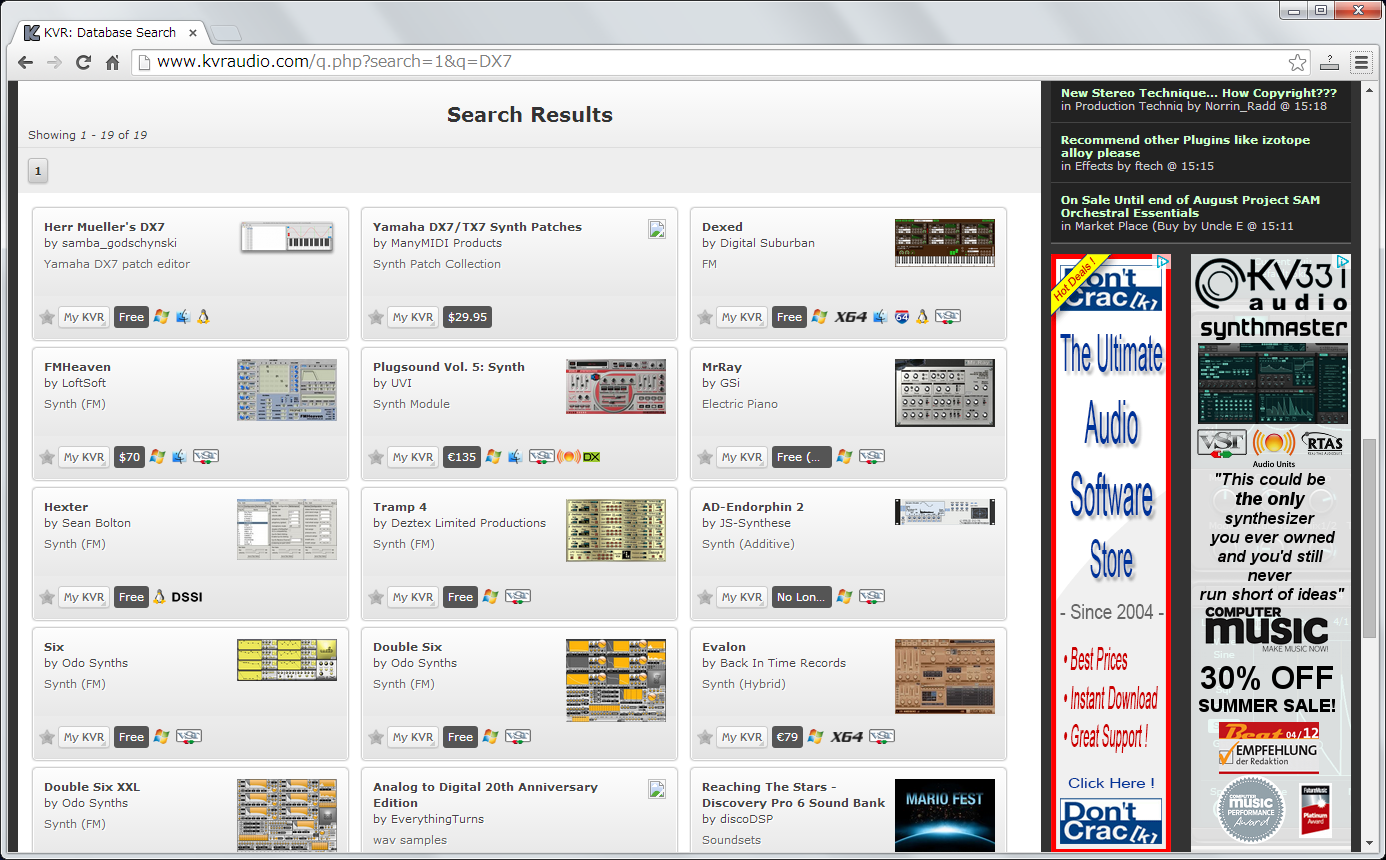This screenshot has width=1386, height=860.
Task: Click the Free price button on Dexed
Action: click(789, 317)
